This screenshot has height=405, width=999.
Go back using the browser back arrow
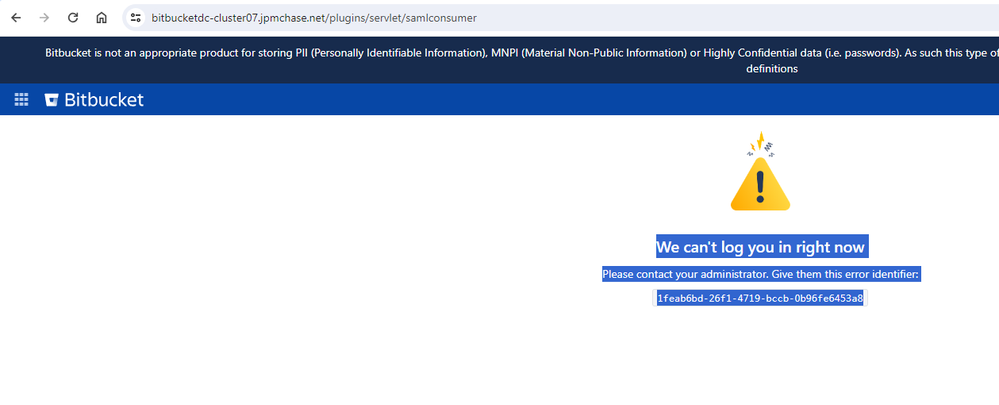(x=16, y=18)
